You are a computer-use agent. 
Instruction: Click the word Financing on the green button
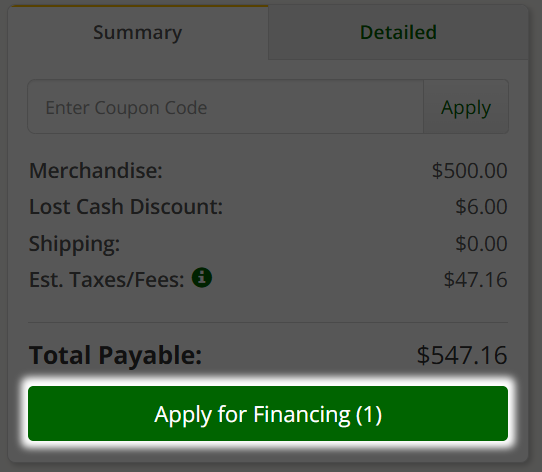pyautogui.click(x=302, y=414)
